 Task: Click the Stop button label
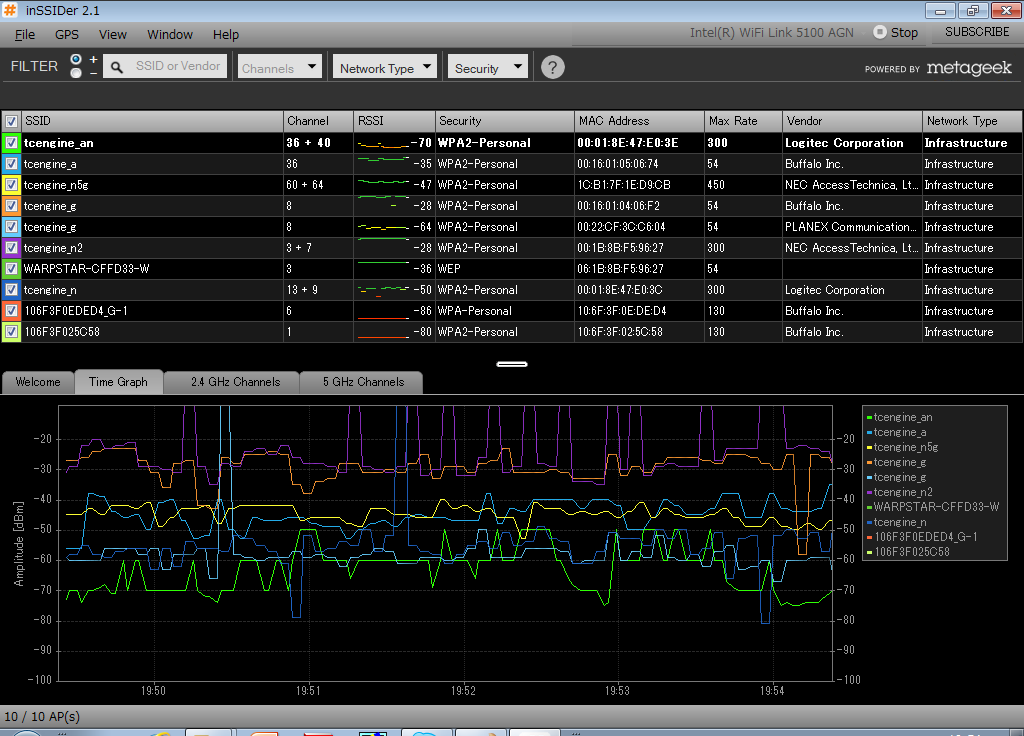tap(904, 33)
